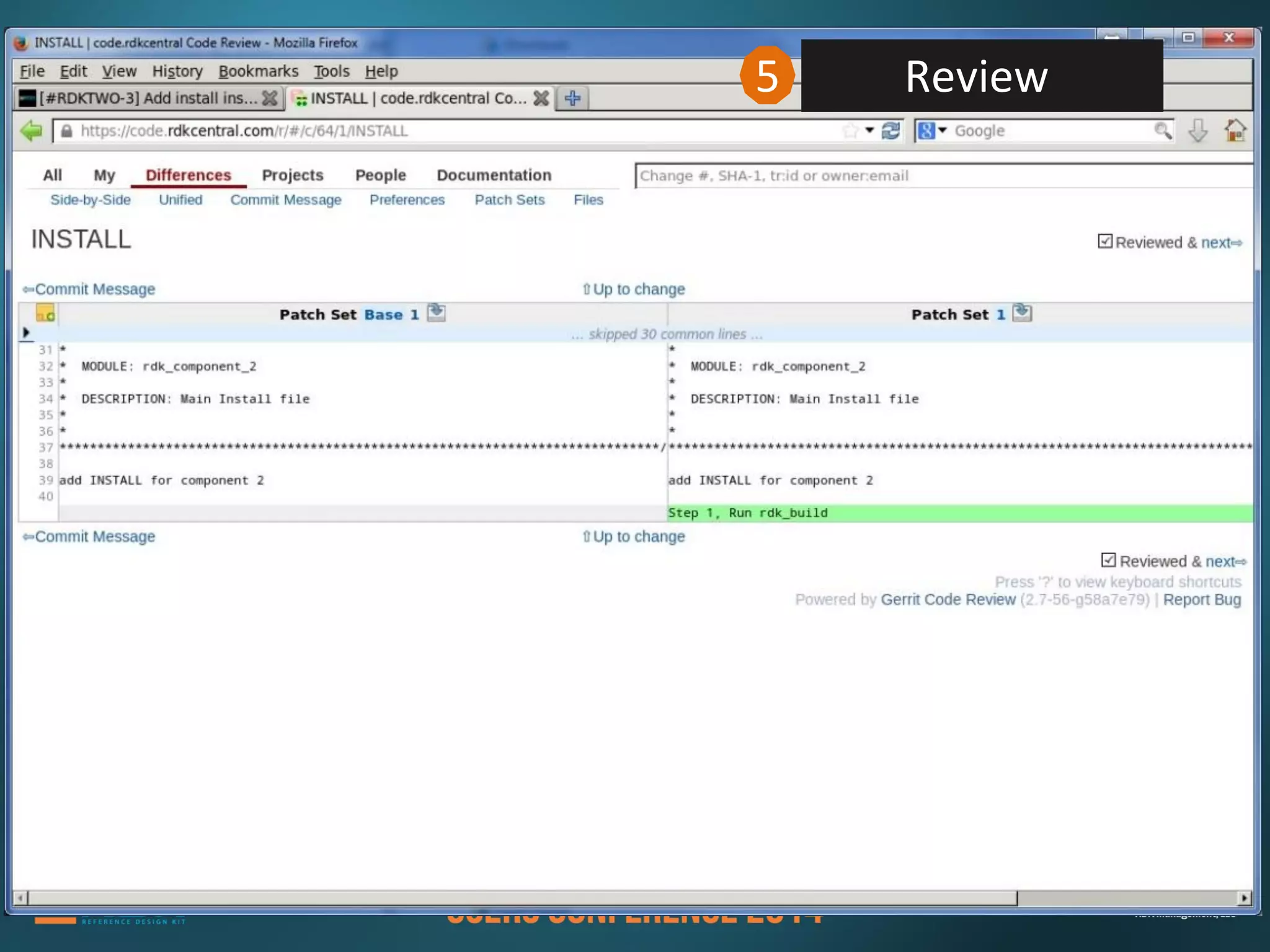Screen dimensions: 1270x952
Task: Click the Base patch set link
Action: point(383,314)
